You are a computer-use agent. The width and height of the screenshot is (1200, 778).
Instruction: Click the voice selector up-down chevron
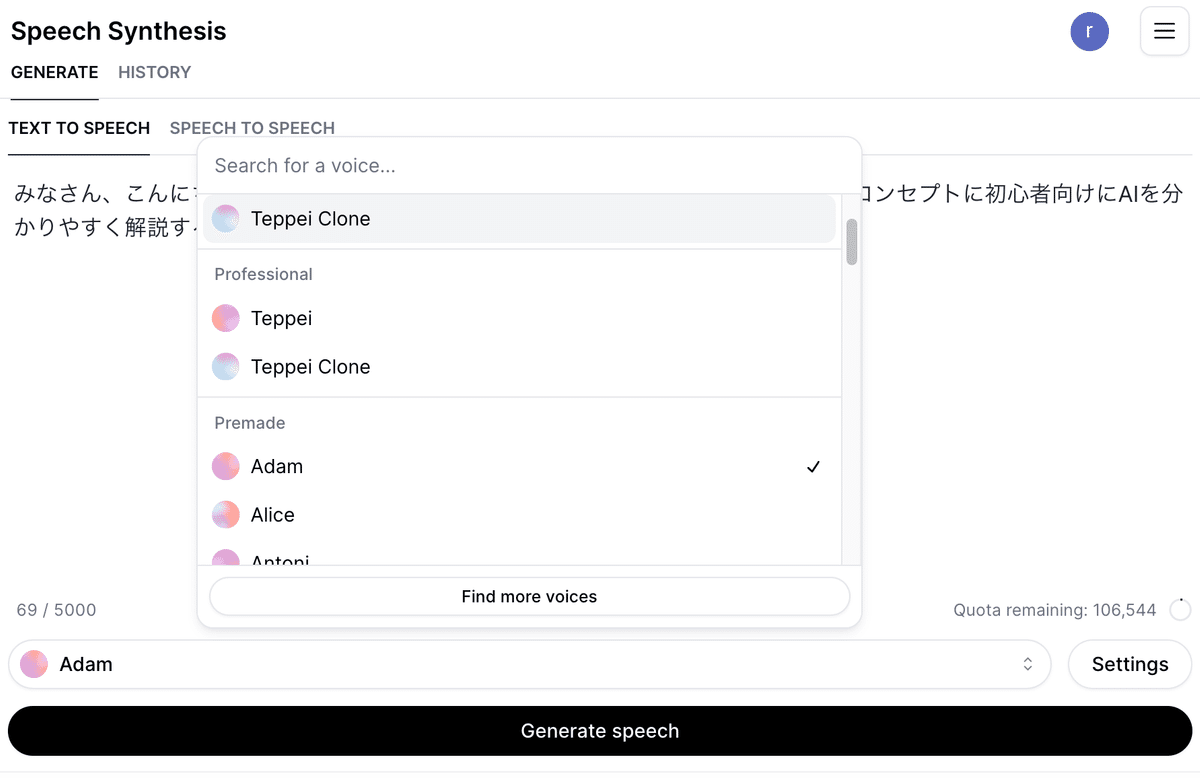pos(1027,664)
